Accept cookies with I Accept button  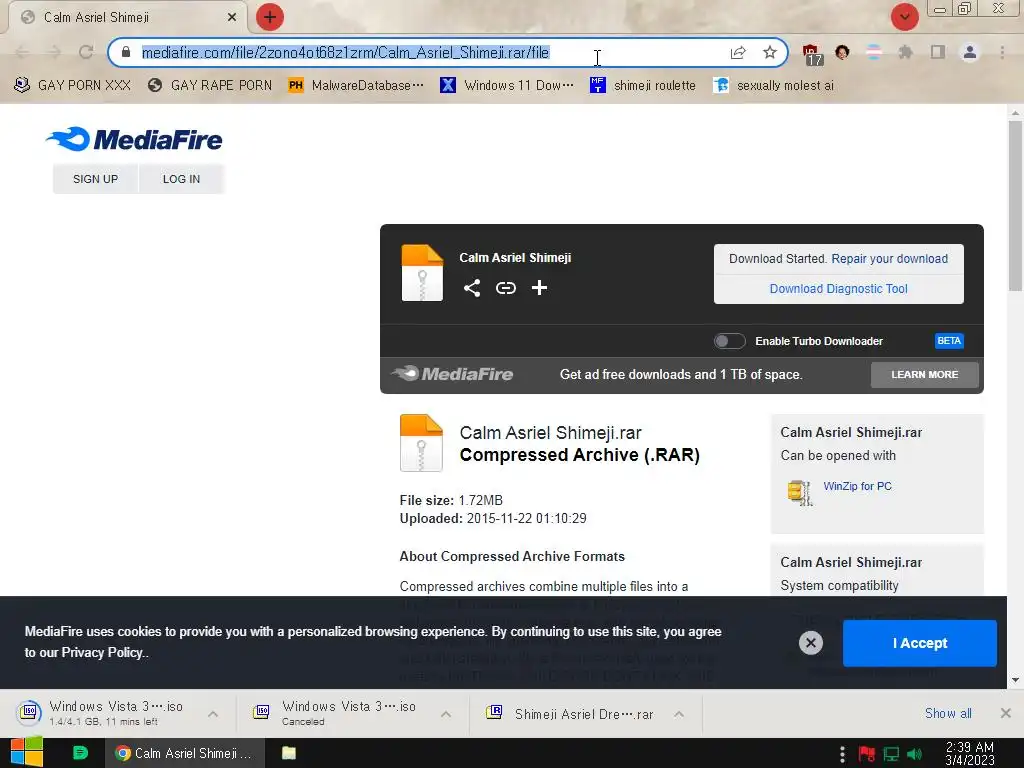[x=920, y=643]
